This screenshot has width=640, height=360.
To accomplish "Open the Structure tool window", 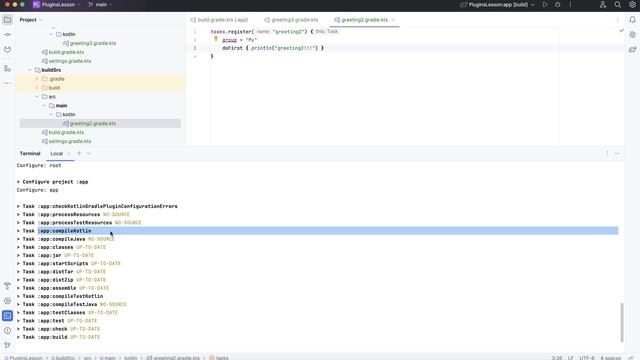I will tap(7, 69).
